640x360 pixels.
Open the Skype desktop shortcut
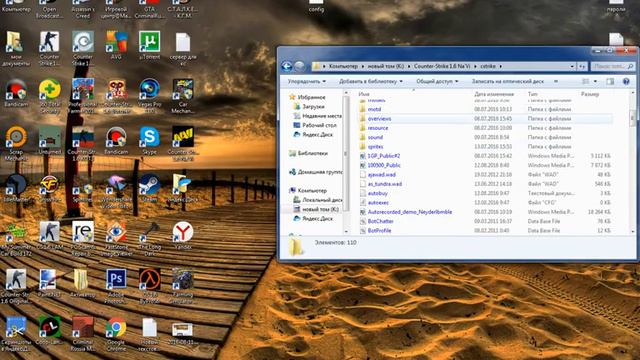click(x=149, y=141)
